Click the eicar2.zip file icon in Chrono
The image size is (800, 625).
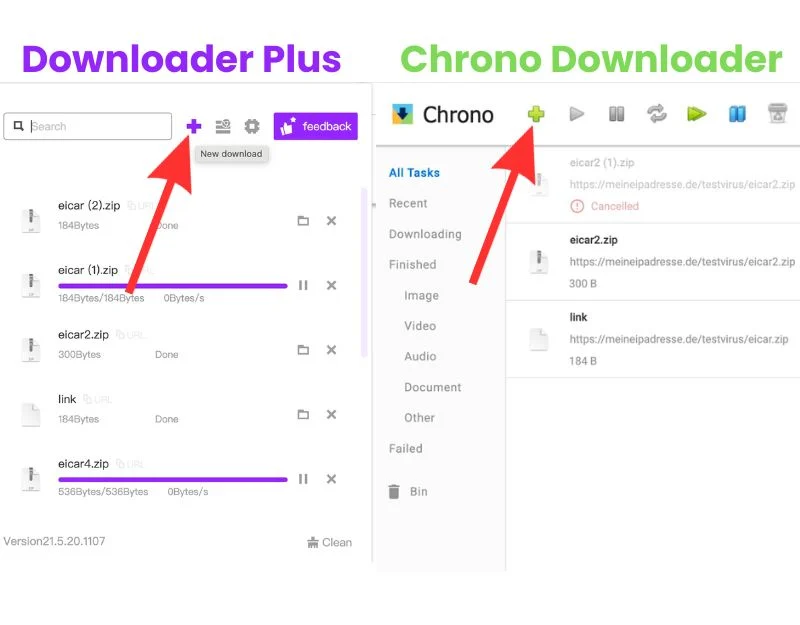pos(539,262)
